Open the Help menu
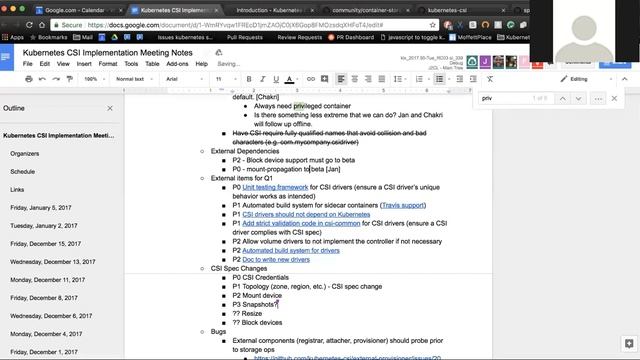Viewport: 640px width, 360px height. click(202, 64)
